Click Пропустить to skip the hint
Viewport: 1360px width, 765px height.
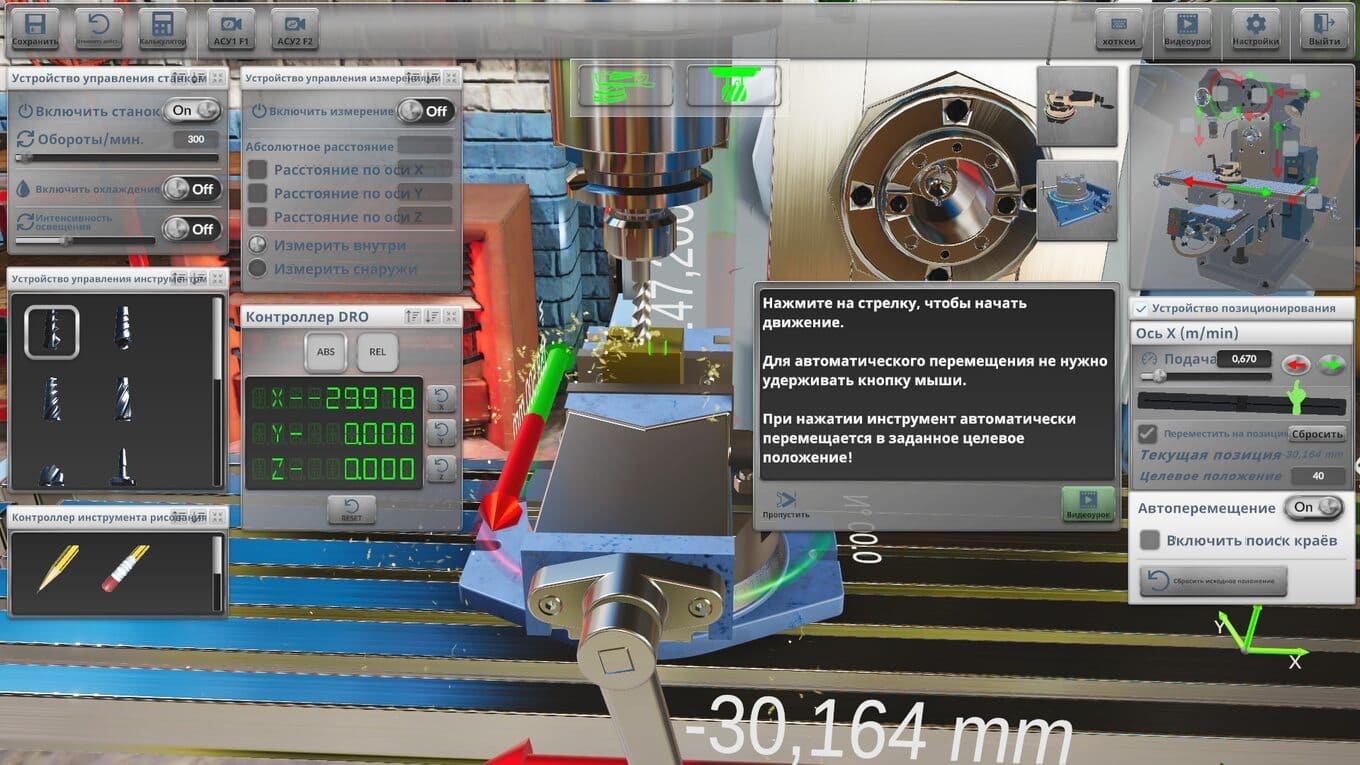click(786, 504)
